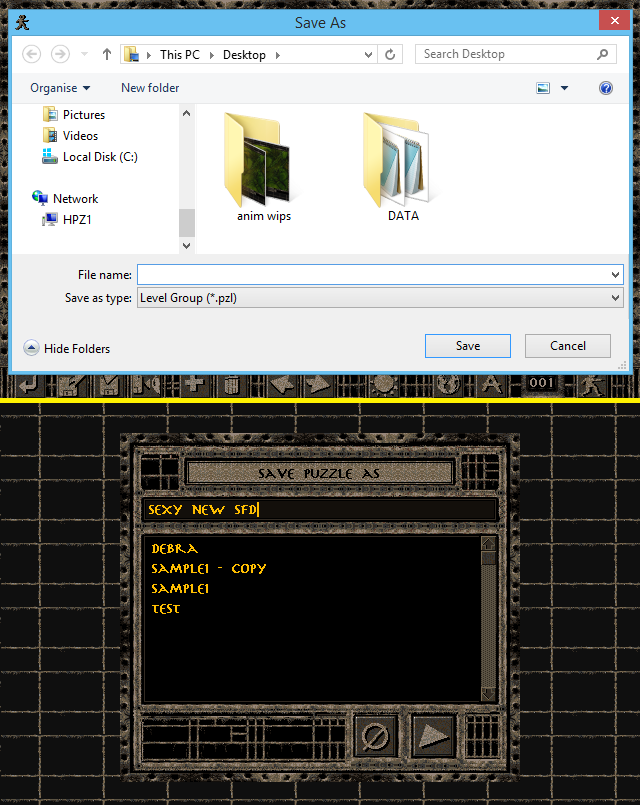Open the Save as type combo box
The image size is (640, 805).
pos(380,298)
